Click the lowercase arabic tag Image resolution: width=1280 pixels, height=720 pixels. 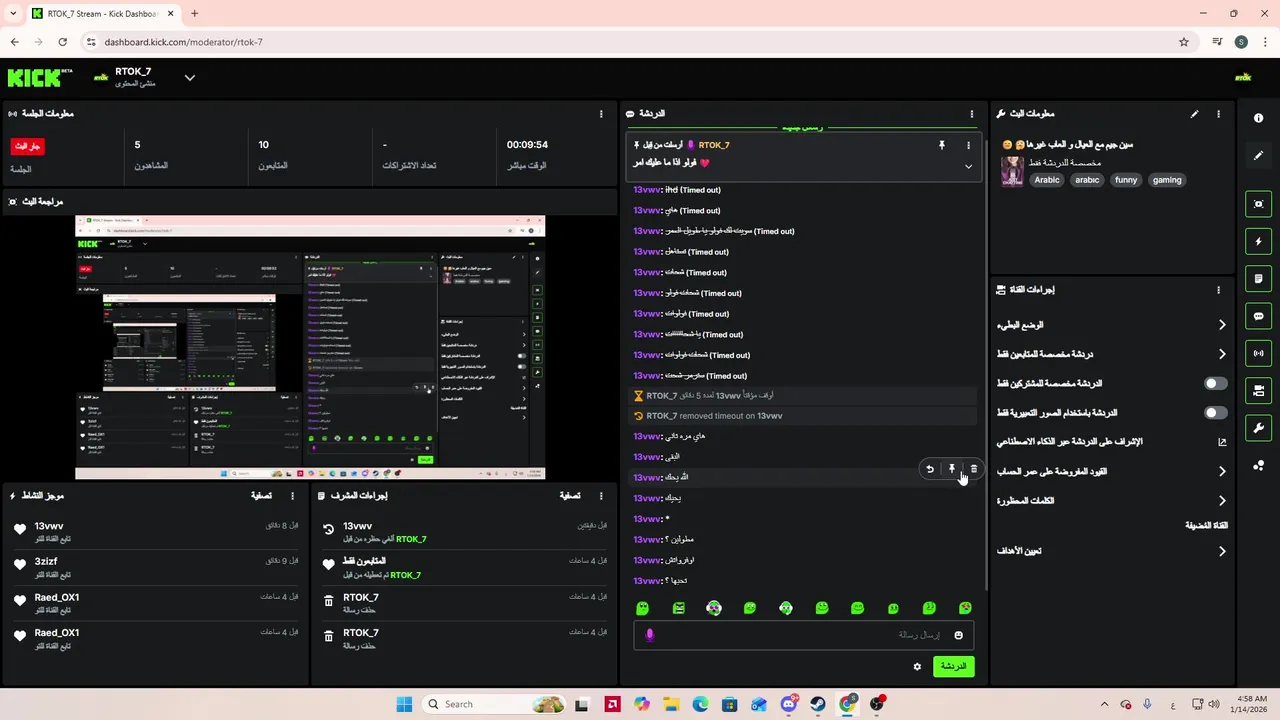1087,180
